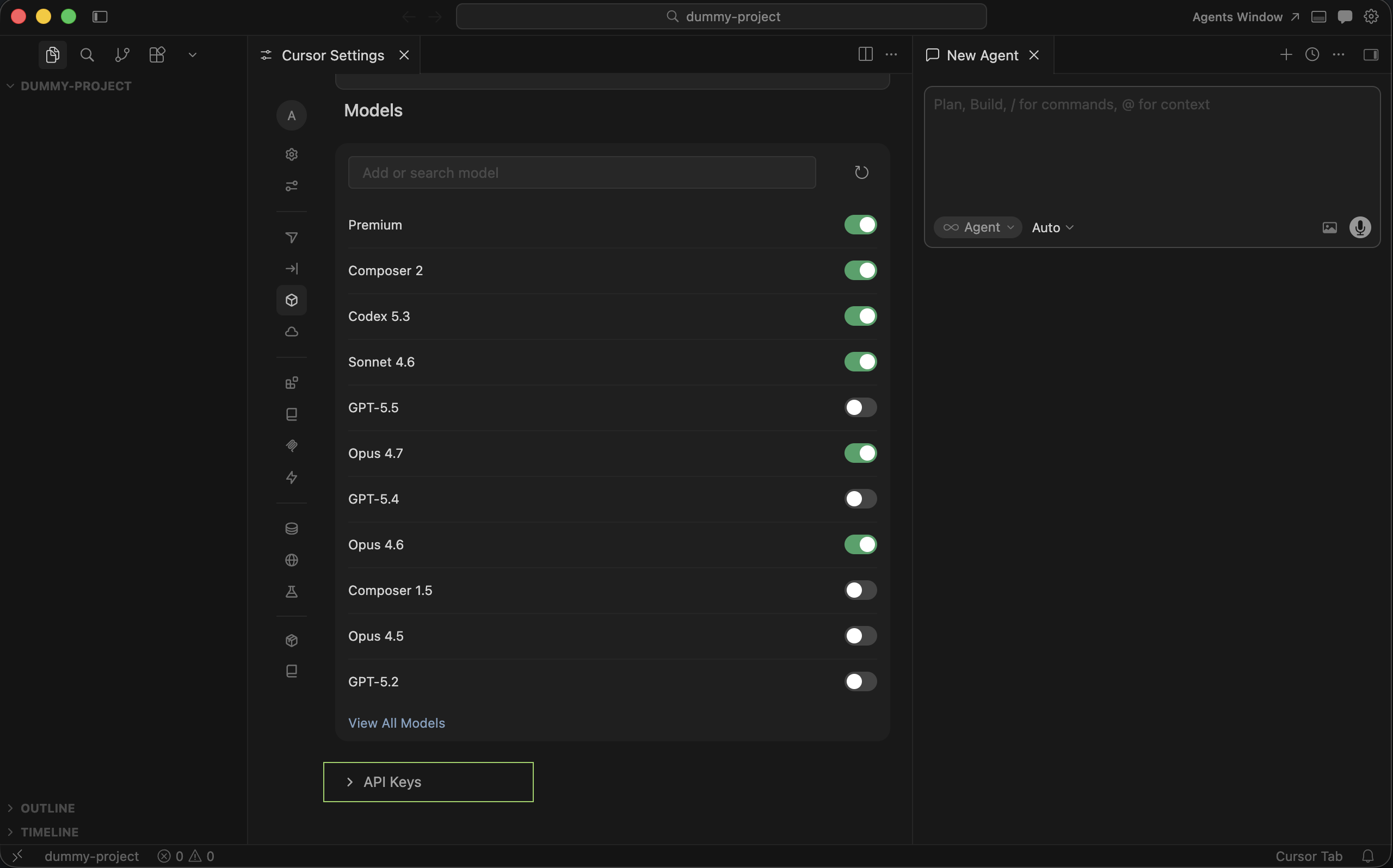Disable the Opus 4.7 toggle
1393x868 pixels.
tap(860, 453)
